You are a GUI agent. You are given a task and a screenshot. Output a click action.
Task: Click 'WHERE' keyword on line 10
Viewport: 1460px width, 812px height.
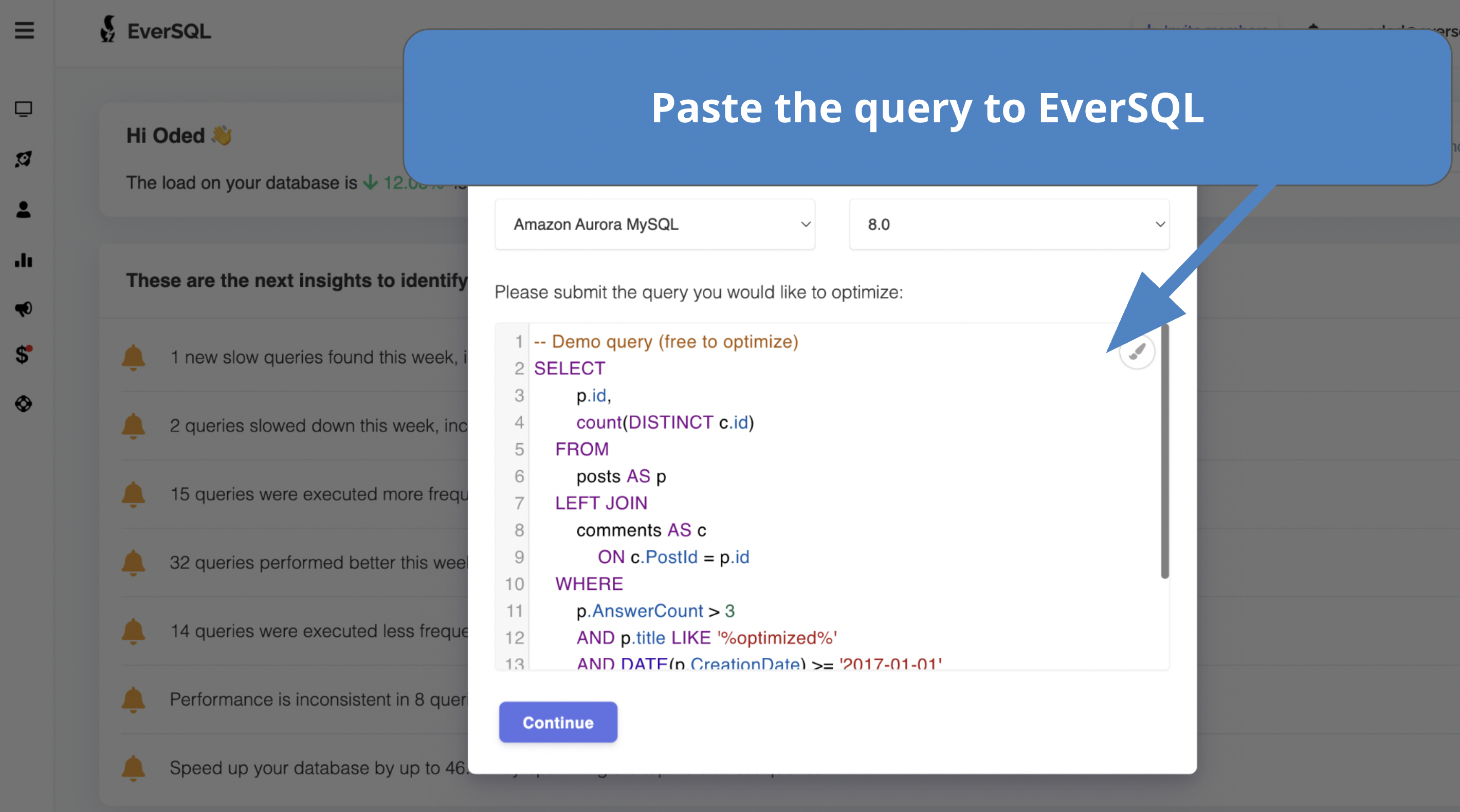(x=589, y=584)
